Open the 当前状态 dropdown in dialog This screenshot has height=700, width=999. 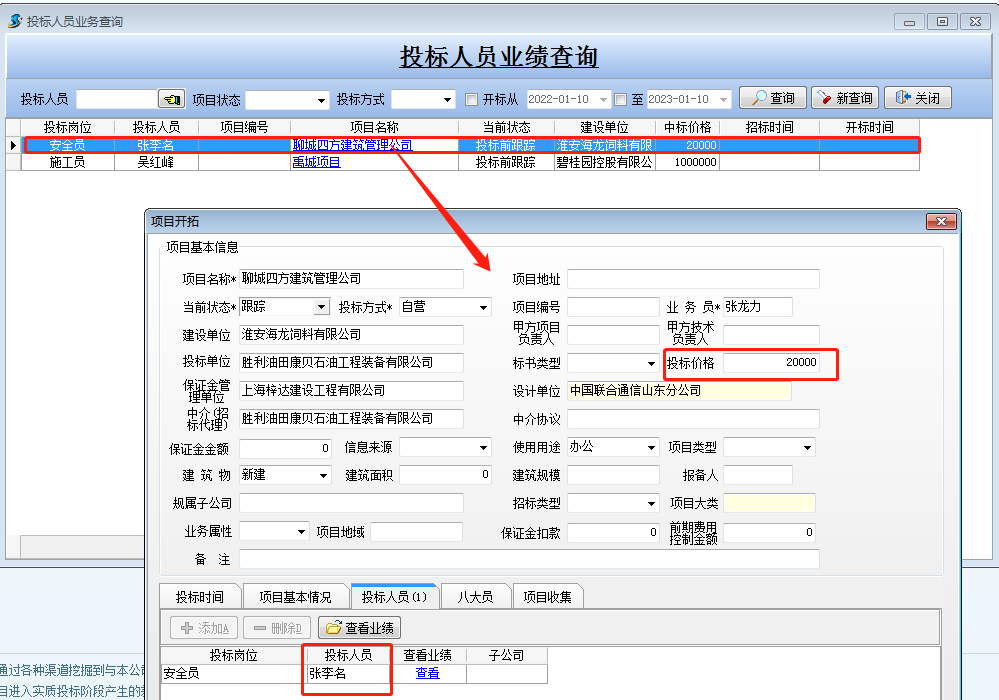point(321,307)
